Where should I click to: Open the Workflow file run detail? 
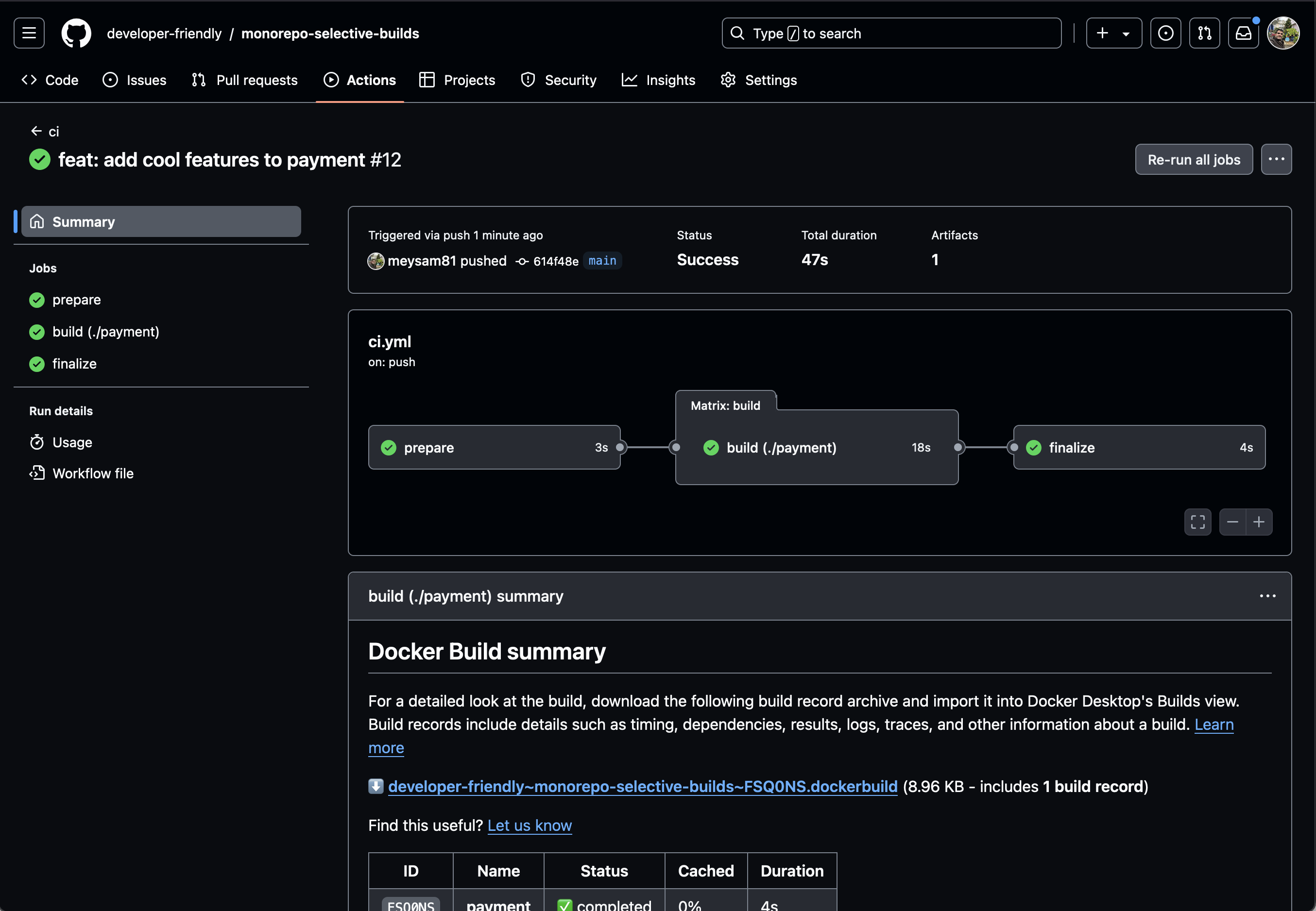point(92,473)
